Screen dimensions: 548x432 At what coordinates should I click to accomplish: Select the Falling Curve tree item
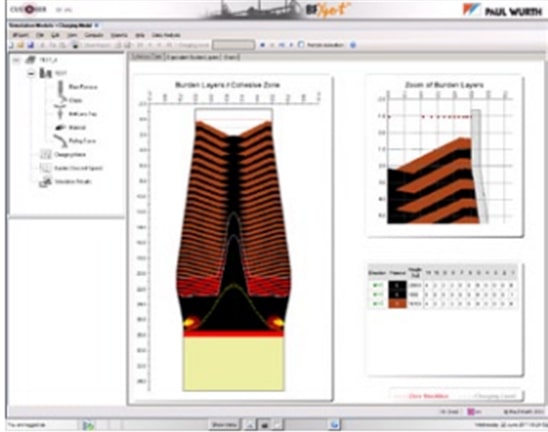pos(82,141)
